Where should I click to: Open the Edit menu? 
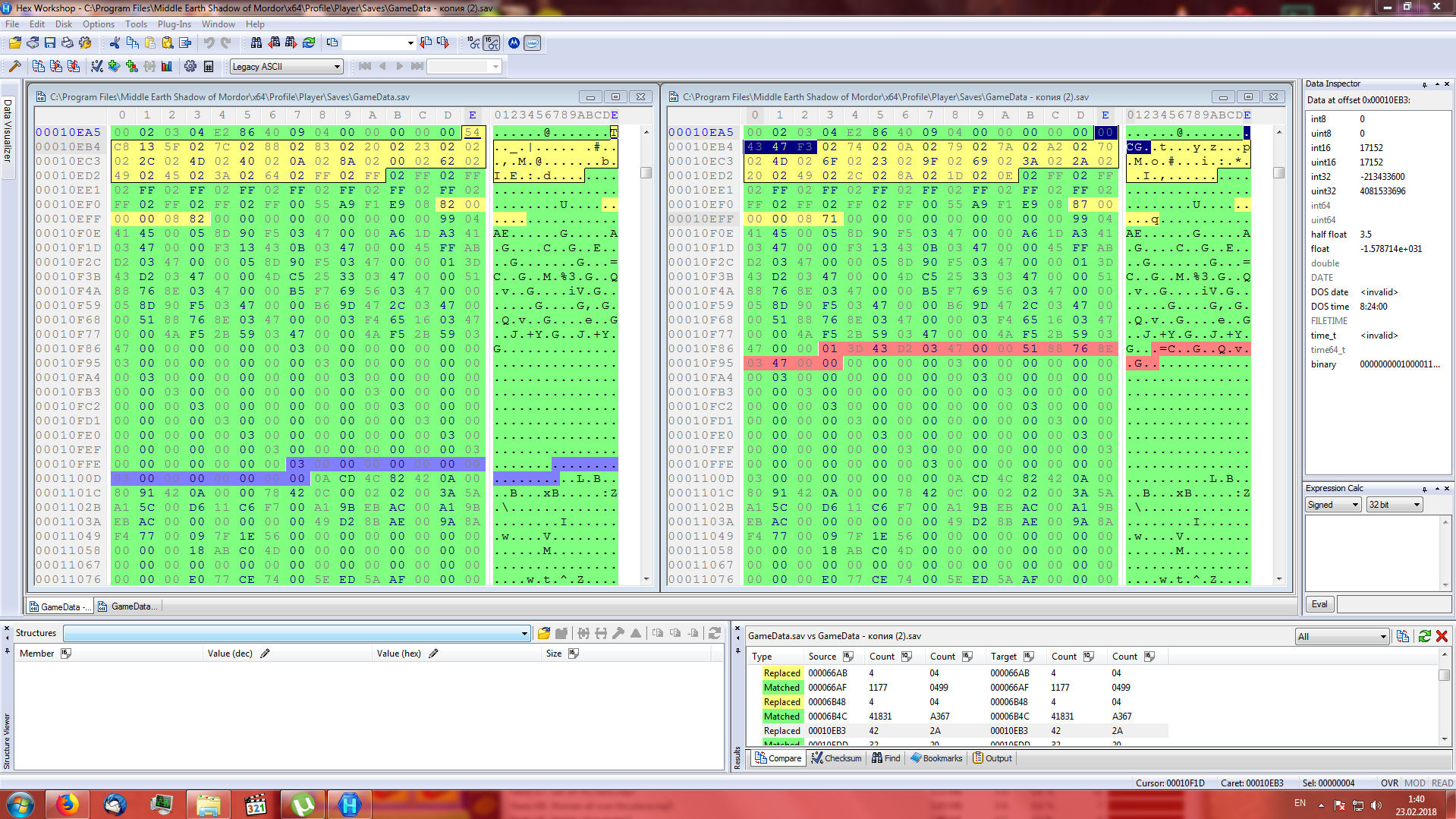pyautogui.click(x=36, y=24)
